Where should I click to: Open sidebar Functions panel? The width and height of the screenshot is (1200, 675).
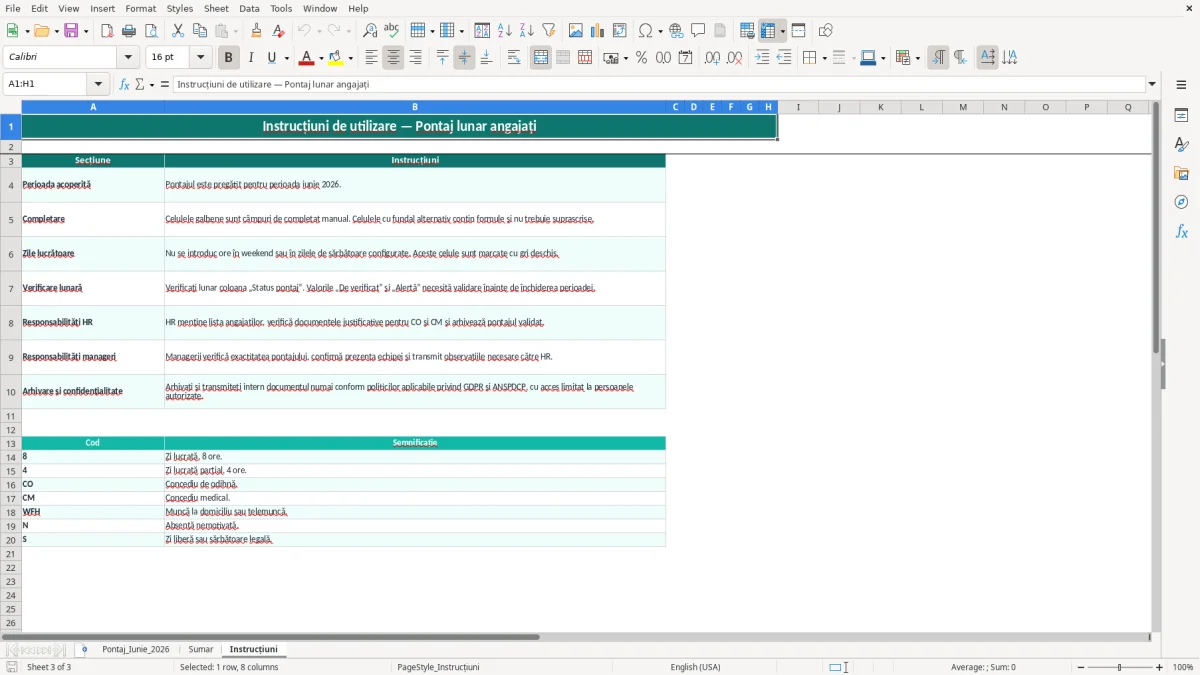pyautogui.click(x=1181, y=231)
